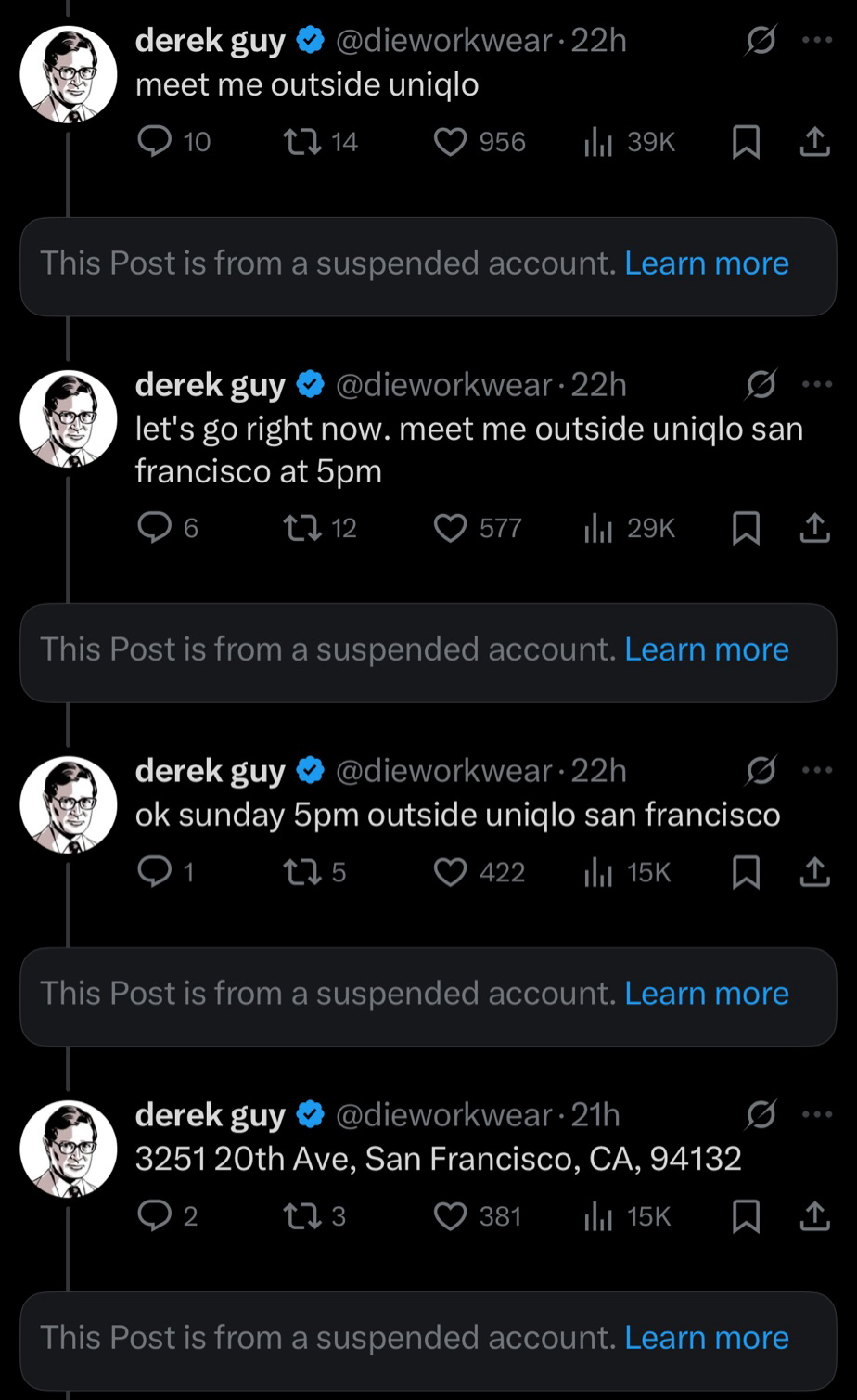This screenshot has height=1400, width=857.
Task: Reply to the post with 6 replies
Action: coord(152,529)
